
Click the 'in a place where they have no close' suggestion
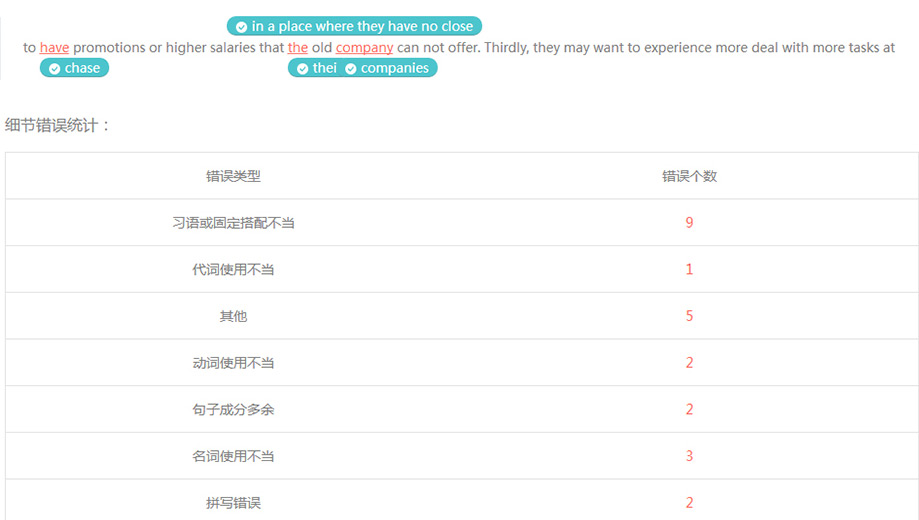[x=362, y=27]
